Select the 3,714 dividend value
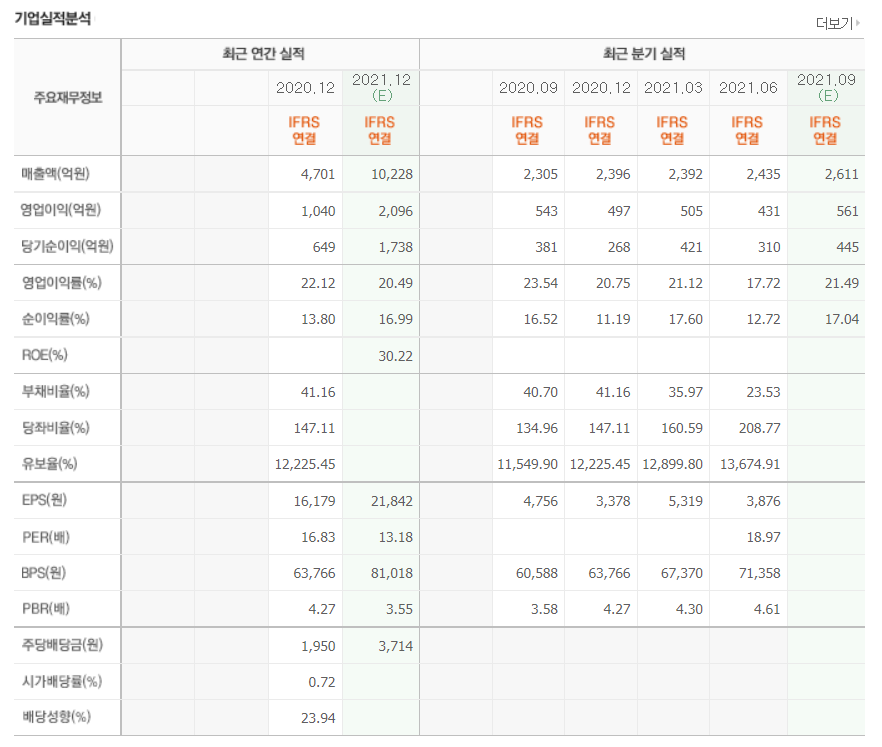Image resolution: width=882 pixels, height=747 pixels. 395,646
